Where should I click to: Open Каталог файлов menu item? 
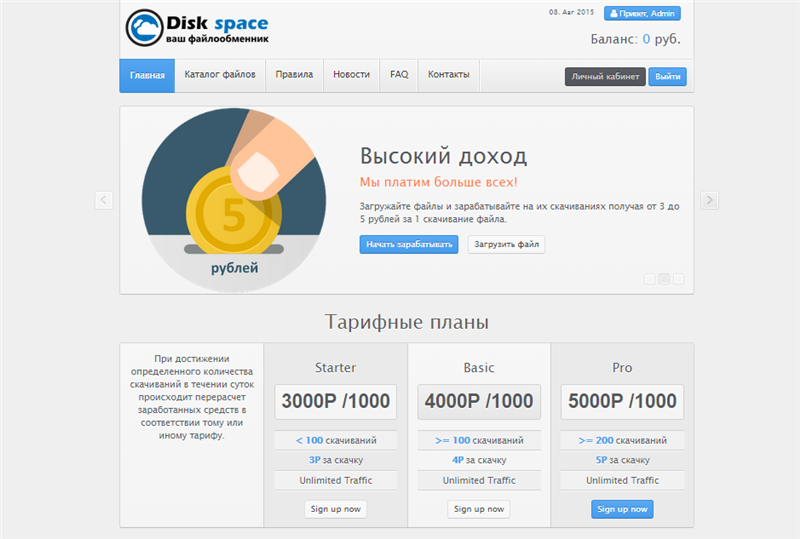tap(220, 75)
